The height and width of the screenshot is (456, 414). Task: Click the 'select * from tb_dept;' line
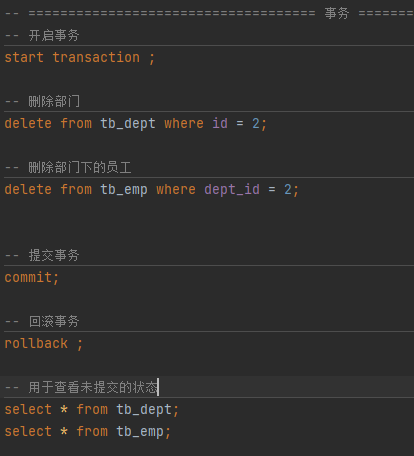click(92, 410)
